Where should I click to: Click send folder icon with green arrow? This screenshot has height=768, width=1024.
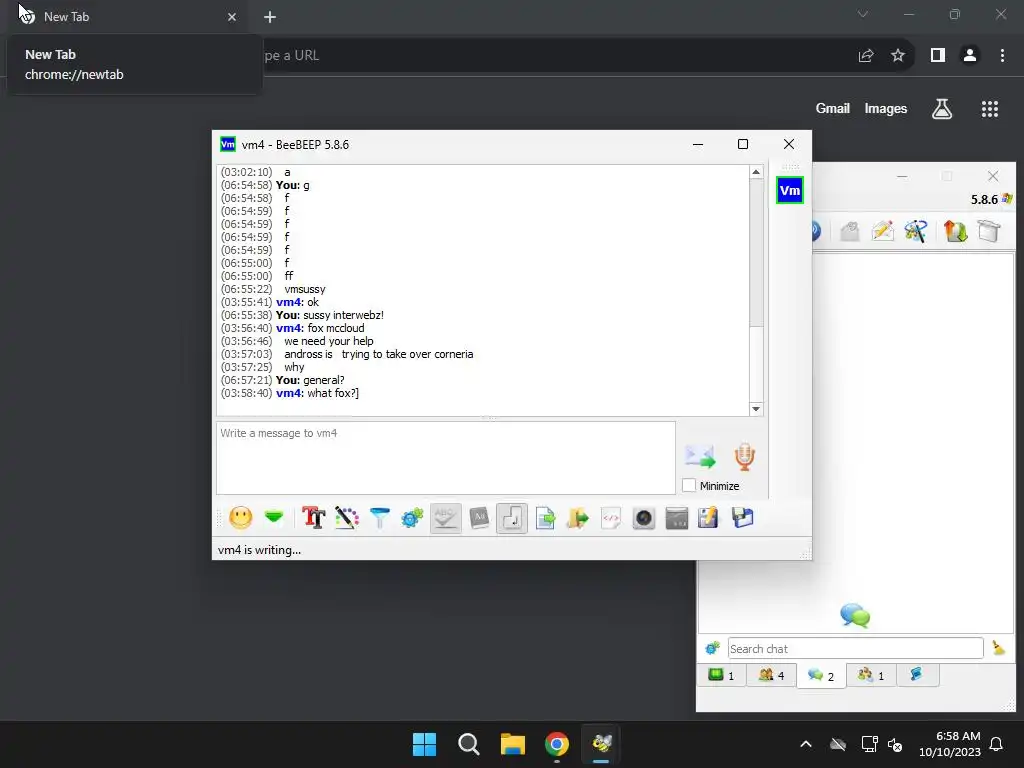pos(577,518)
